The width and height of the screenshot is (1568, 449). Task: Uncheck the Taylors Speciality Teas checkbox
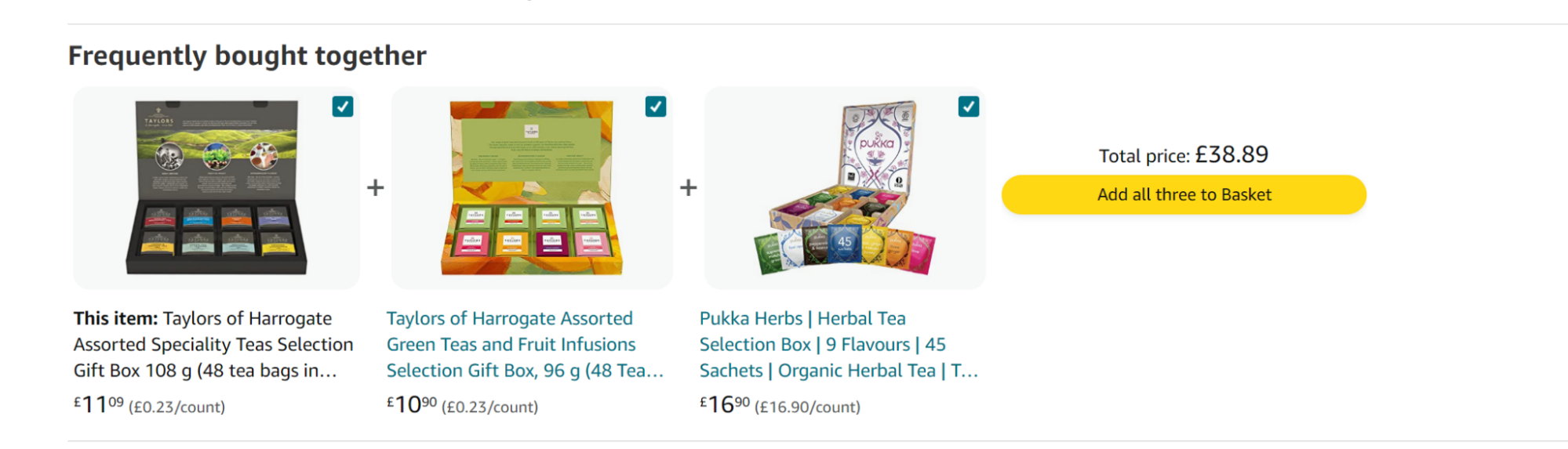[343, 107]
